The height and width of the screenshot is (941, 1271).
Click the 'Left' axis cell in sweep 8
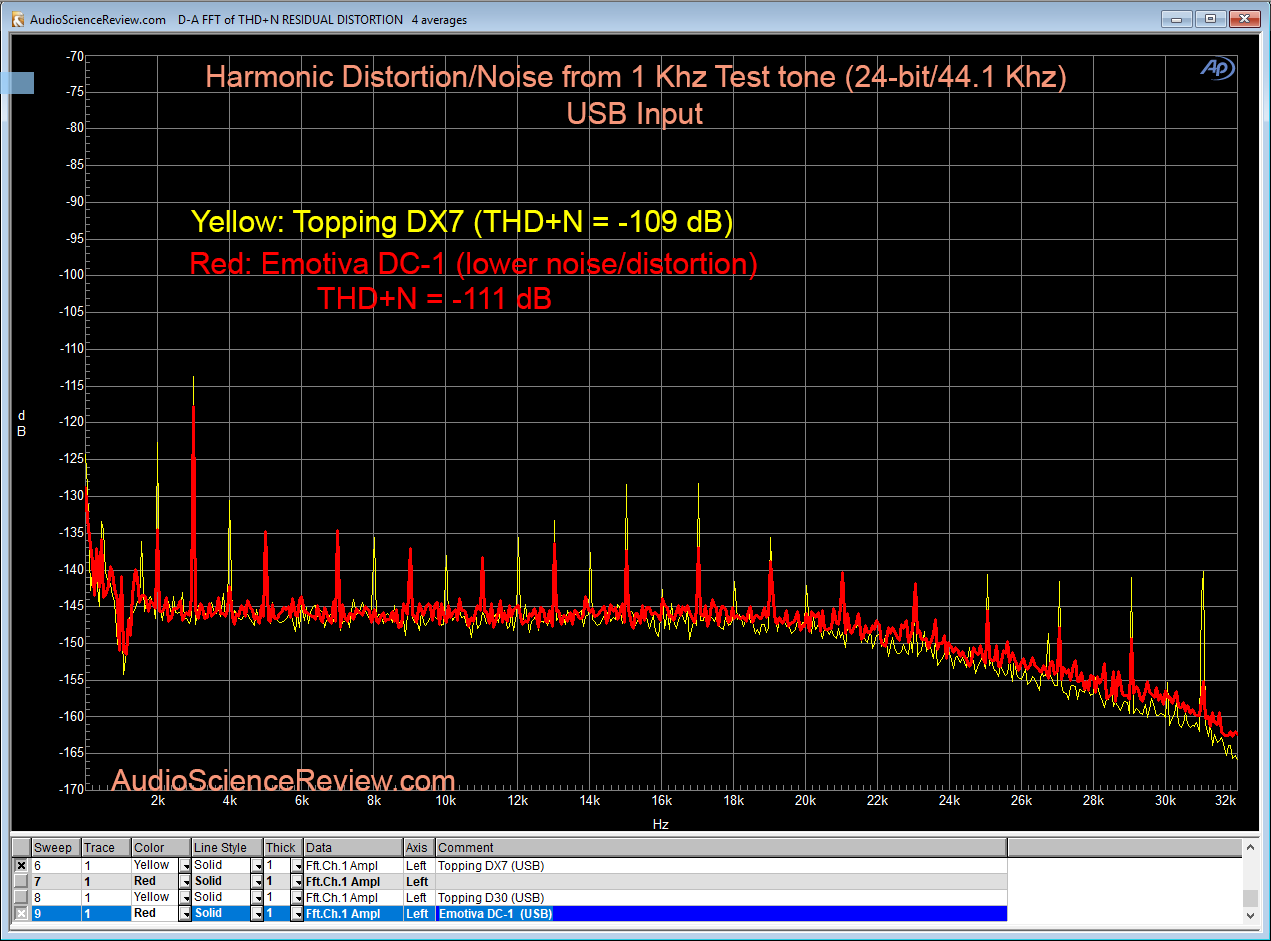419,898
